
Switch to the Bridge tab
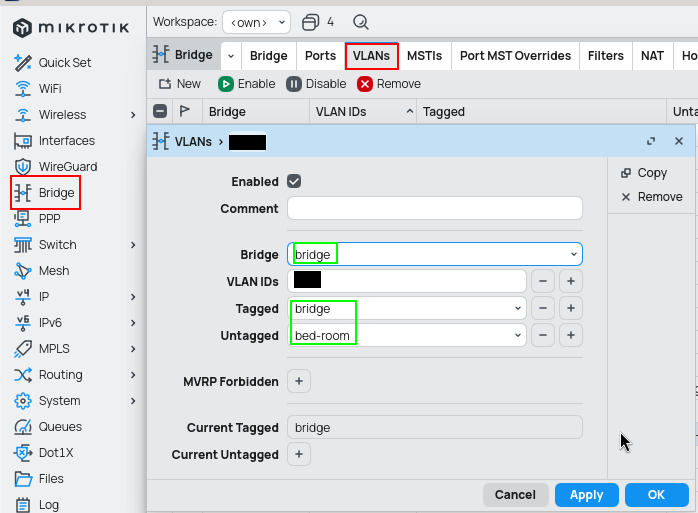(269, 56)
